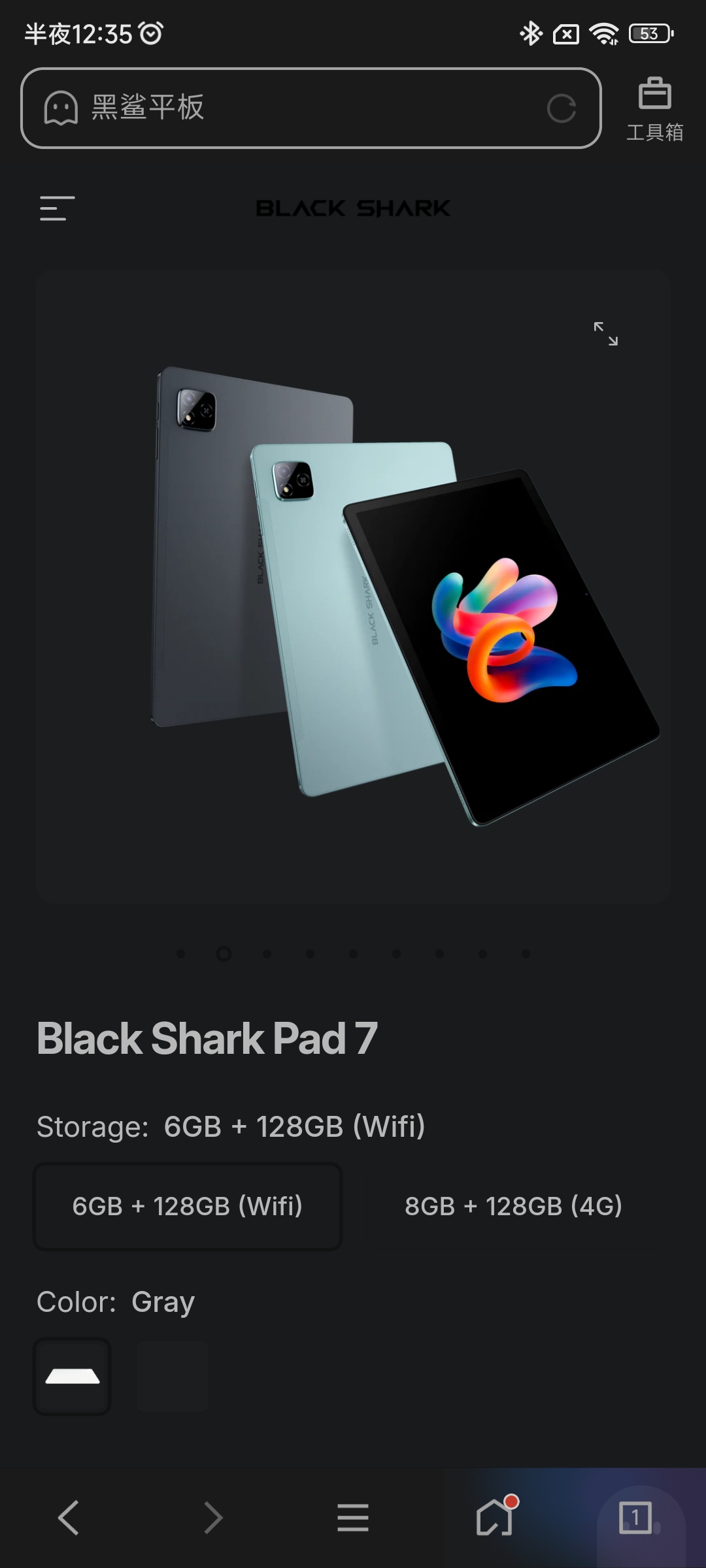Viewport: 706px width, 1568px height.
Task: Go forward with the browser forward arrow
Action: point(213,1517)
